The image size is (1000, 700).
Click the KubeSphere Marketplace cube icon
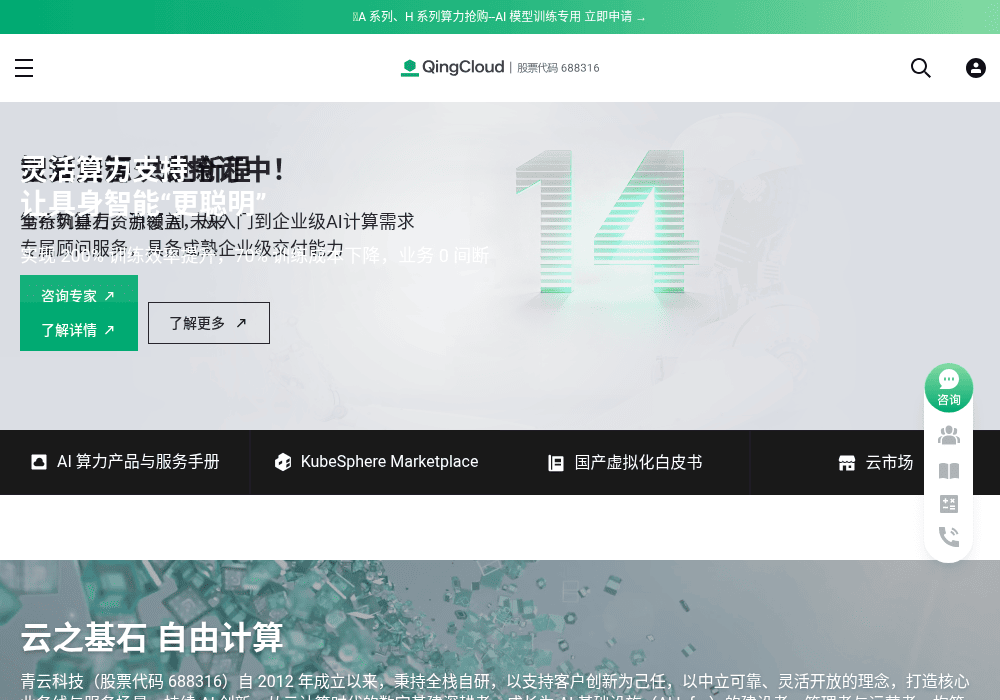coord(283,462)
